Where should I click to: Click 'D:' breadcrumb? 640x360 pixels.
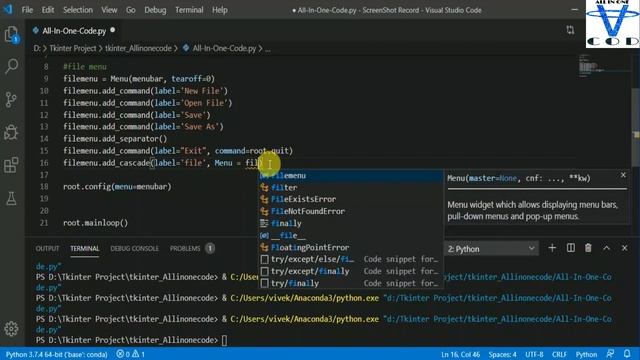click(37, 48)
